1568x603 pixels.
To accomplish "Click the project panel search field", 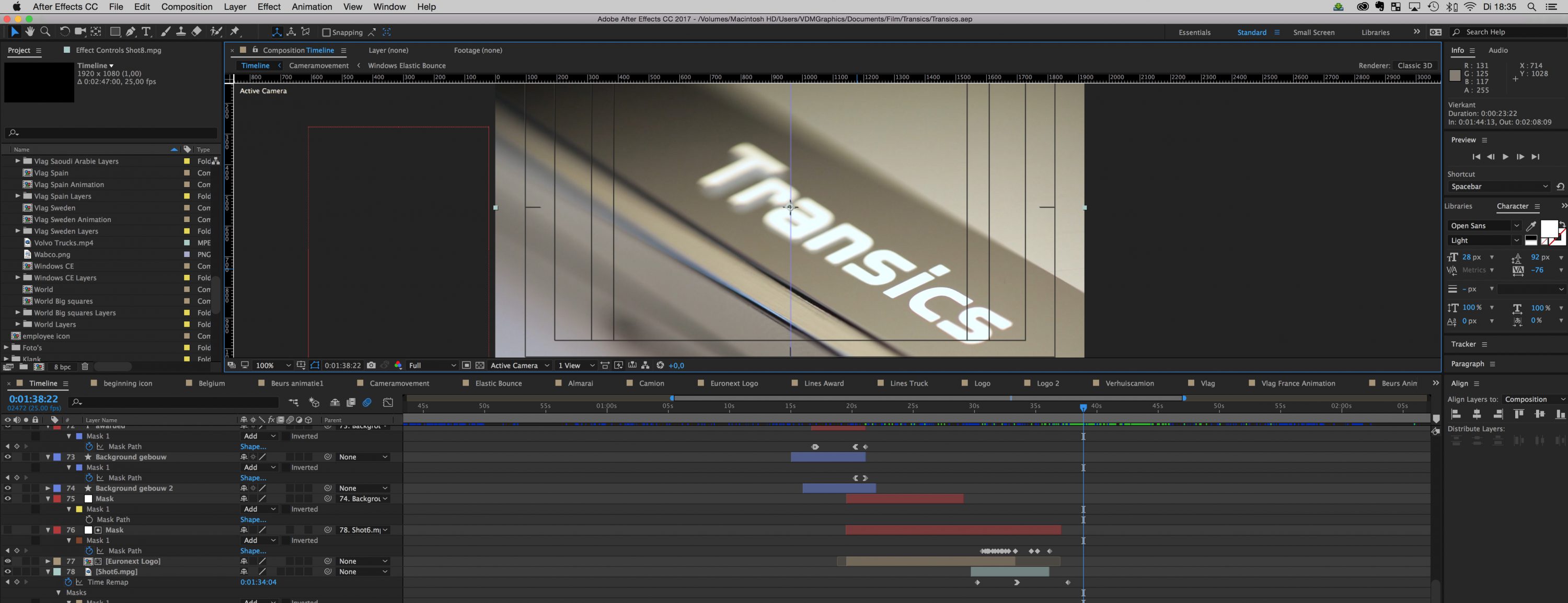I will 111,133.
